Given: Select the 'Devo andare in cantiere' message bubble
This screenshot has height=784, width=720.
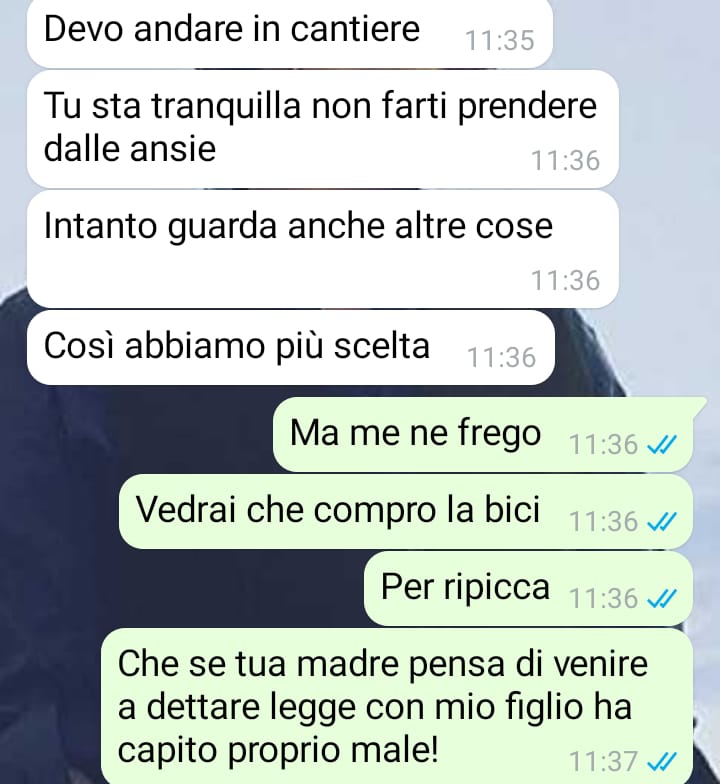Looking at the screenshot, I should tap(290, 32).
